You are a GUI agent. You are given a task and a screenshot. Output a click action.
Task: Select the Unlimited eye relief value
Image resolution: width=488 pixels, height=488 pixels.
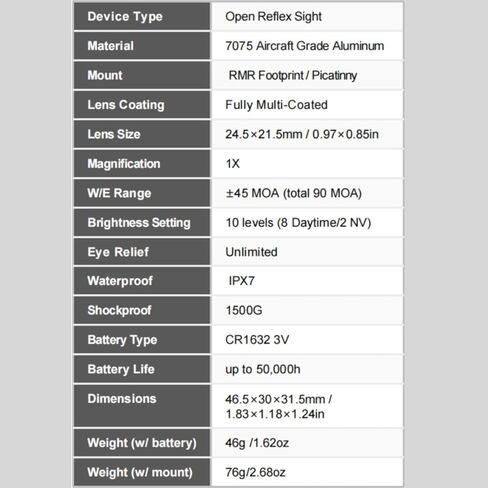(x=251, y=252)
